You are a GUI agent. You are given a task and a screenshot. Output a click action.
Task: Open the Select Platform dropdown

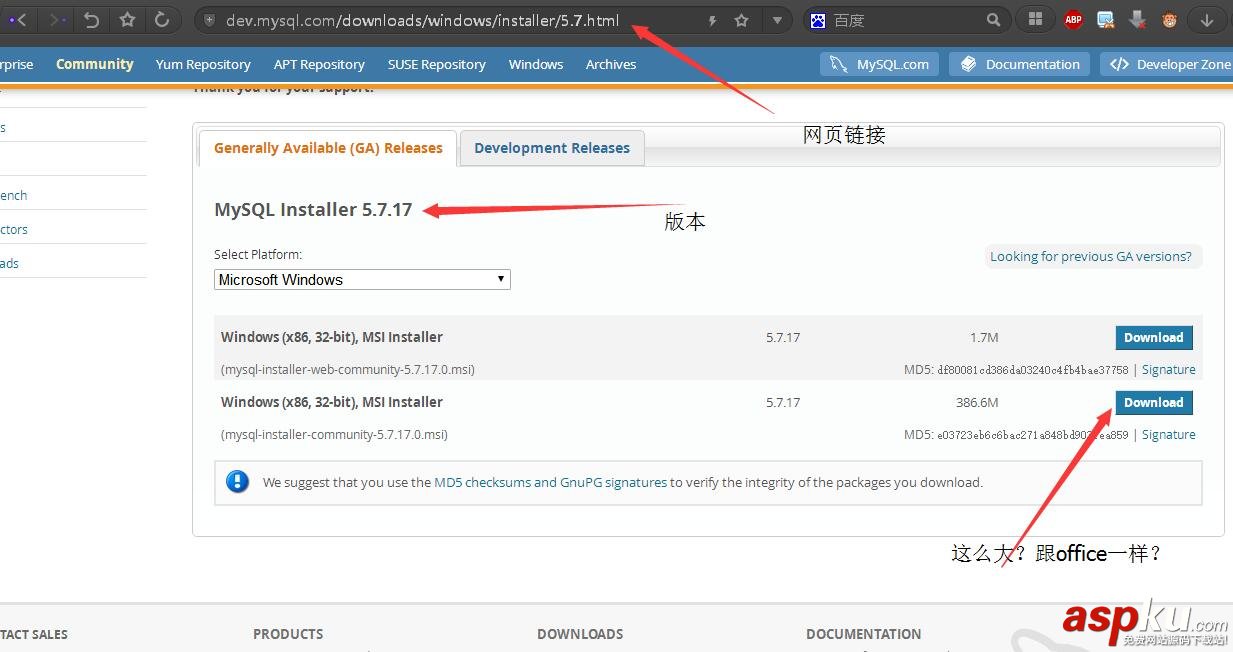pyautogui.click(x=362, y=280)
